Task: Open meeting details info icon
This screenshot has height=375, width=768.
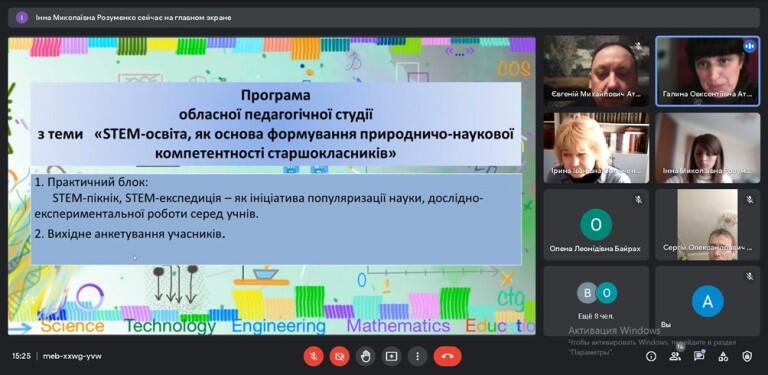Action: click(651, 356)
